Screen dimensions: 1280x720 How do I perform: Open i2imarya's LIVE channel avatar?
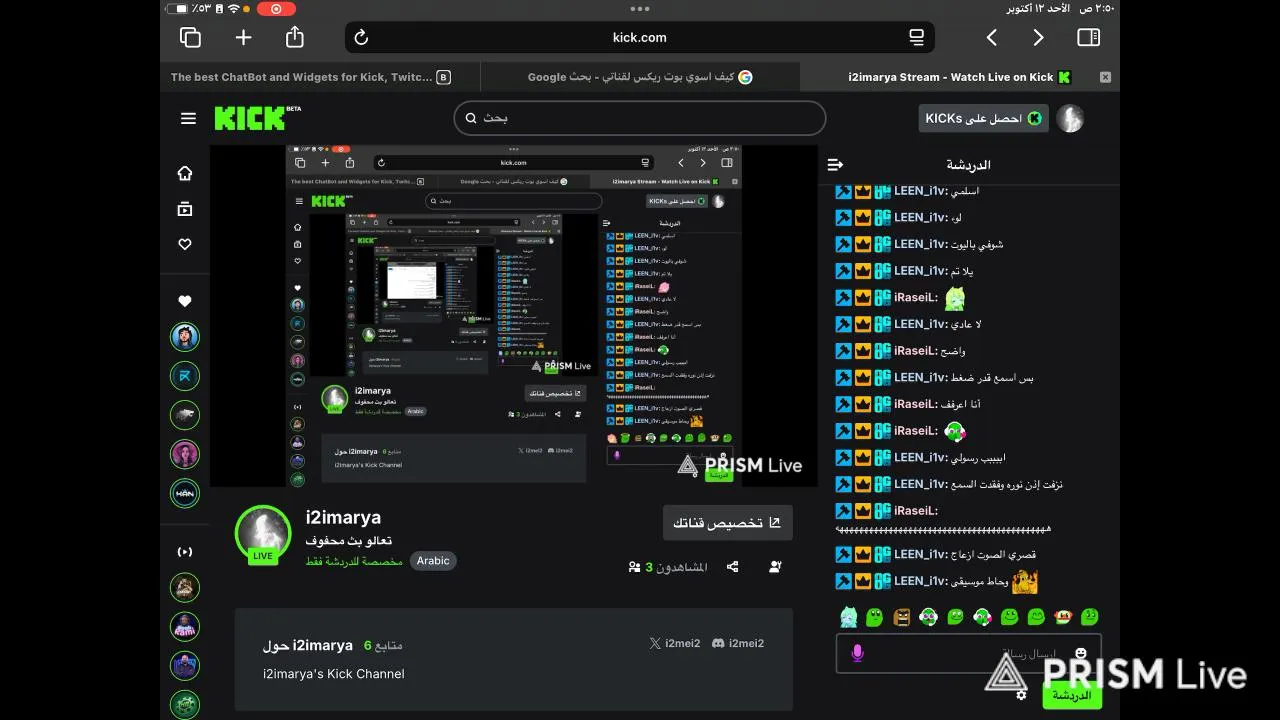click(263, 534)
